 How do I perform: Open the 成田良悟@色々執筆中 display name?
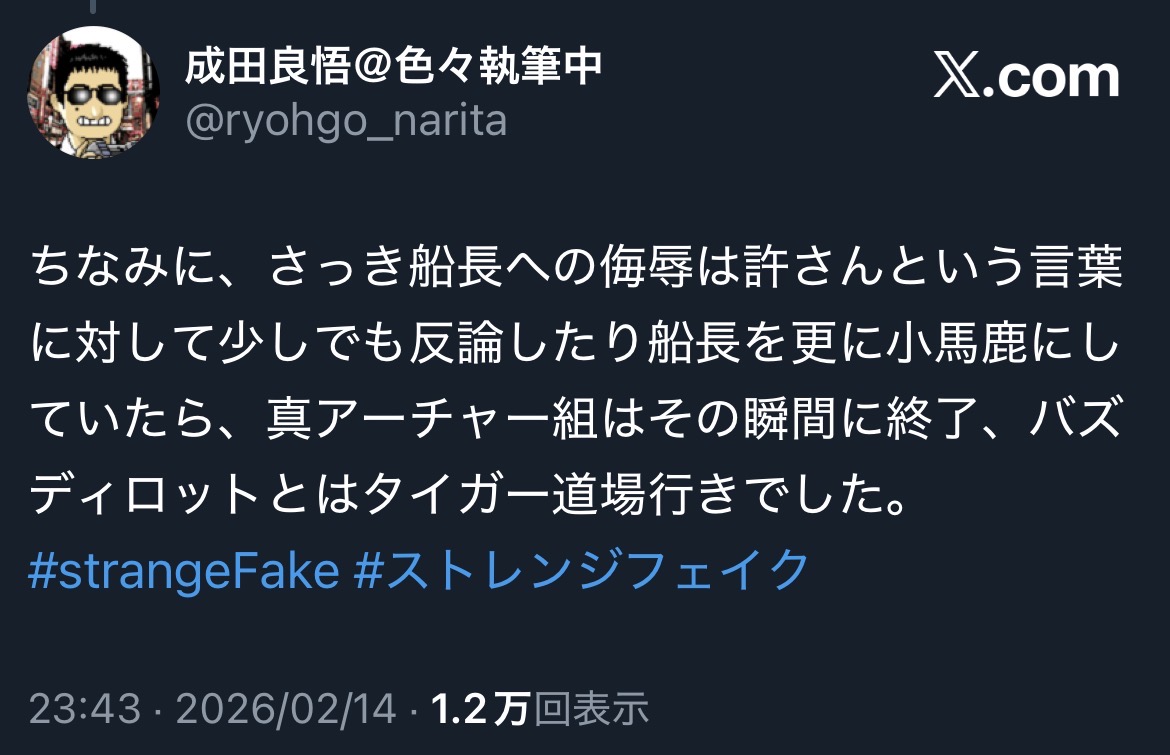point(393,66)
